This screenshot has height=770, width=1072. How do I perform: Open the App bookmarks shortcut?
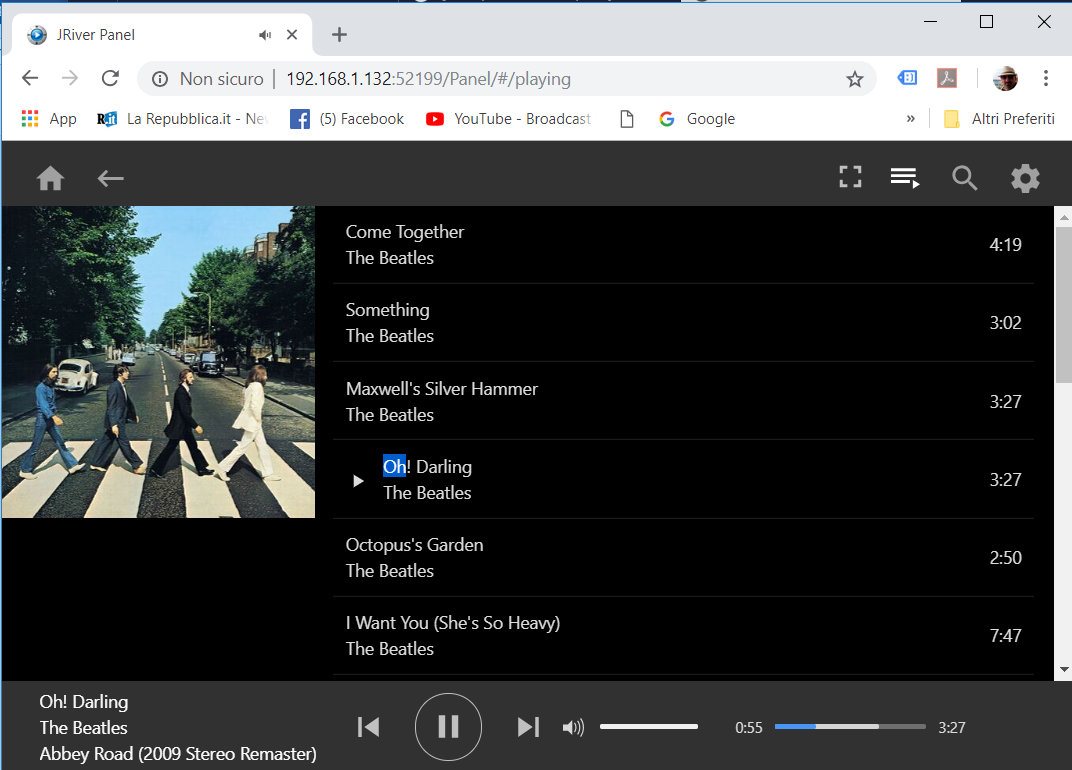tap(49, 119)
